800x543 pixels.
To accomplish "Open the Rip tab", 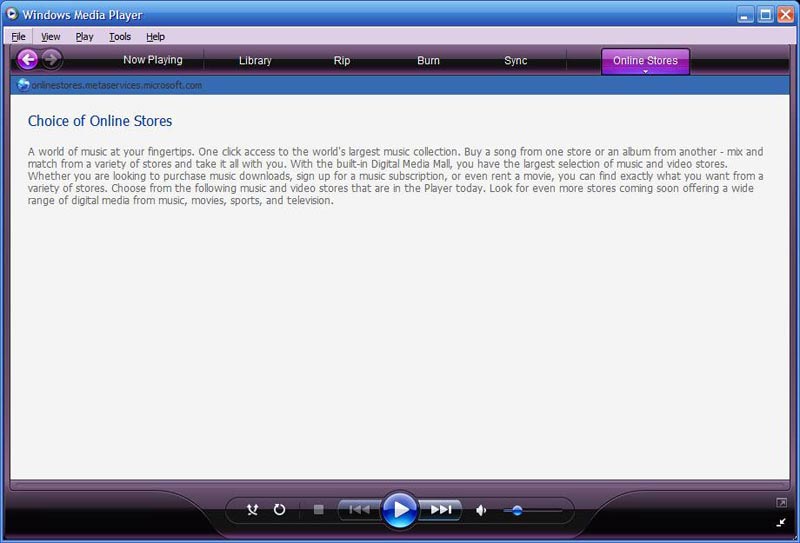I will click(x=342, y=61).
